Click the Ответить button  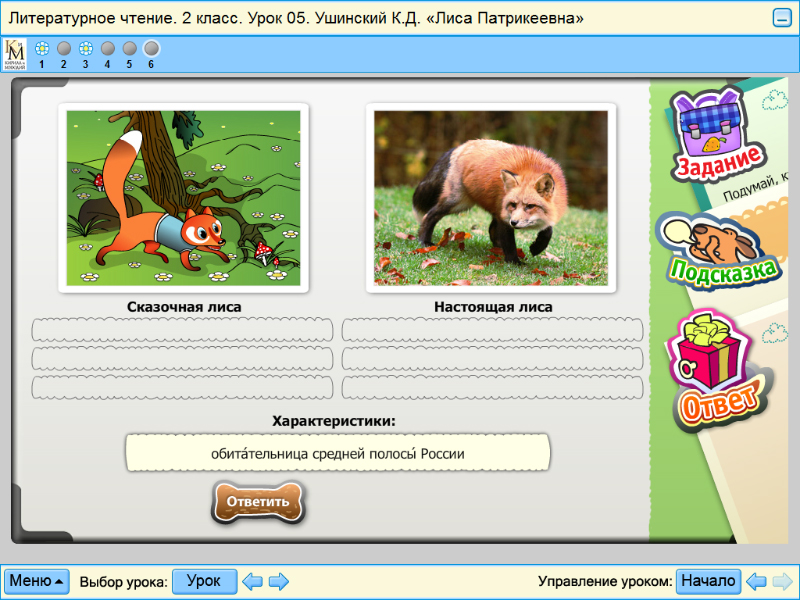click(x=258, y=503)
